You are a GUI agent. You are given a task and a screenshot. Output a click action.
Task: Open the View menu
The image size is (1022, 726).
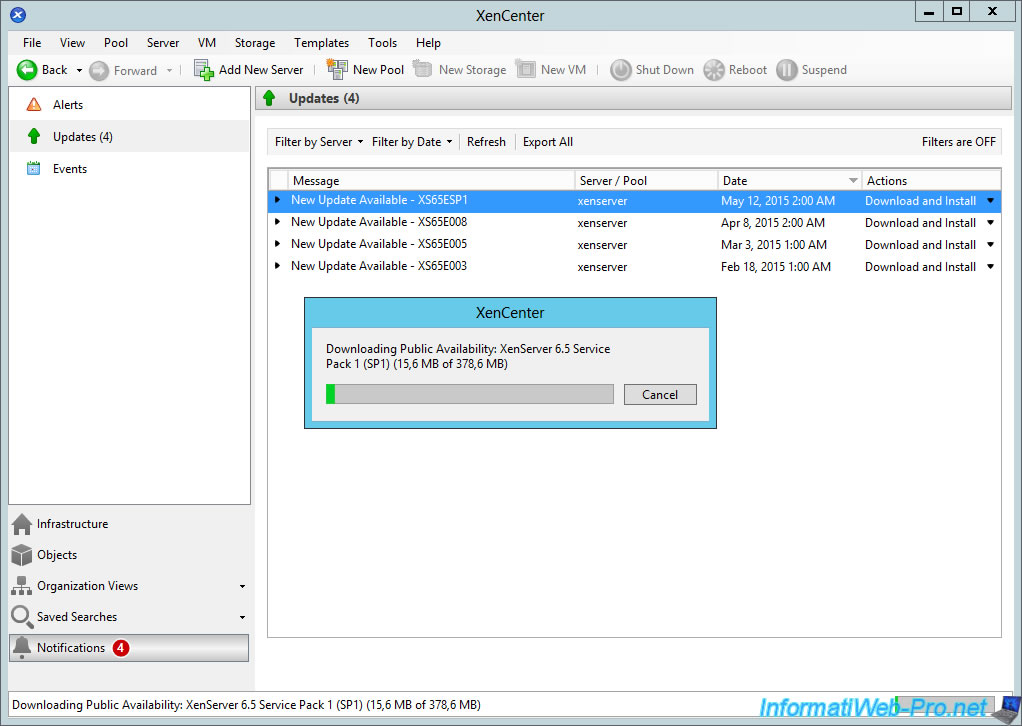pos(72,43)
